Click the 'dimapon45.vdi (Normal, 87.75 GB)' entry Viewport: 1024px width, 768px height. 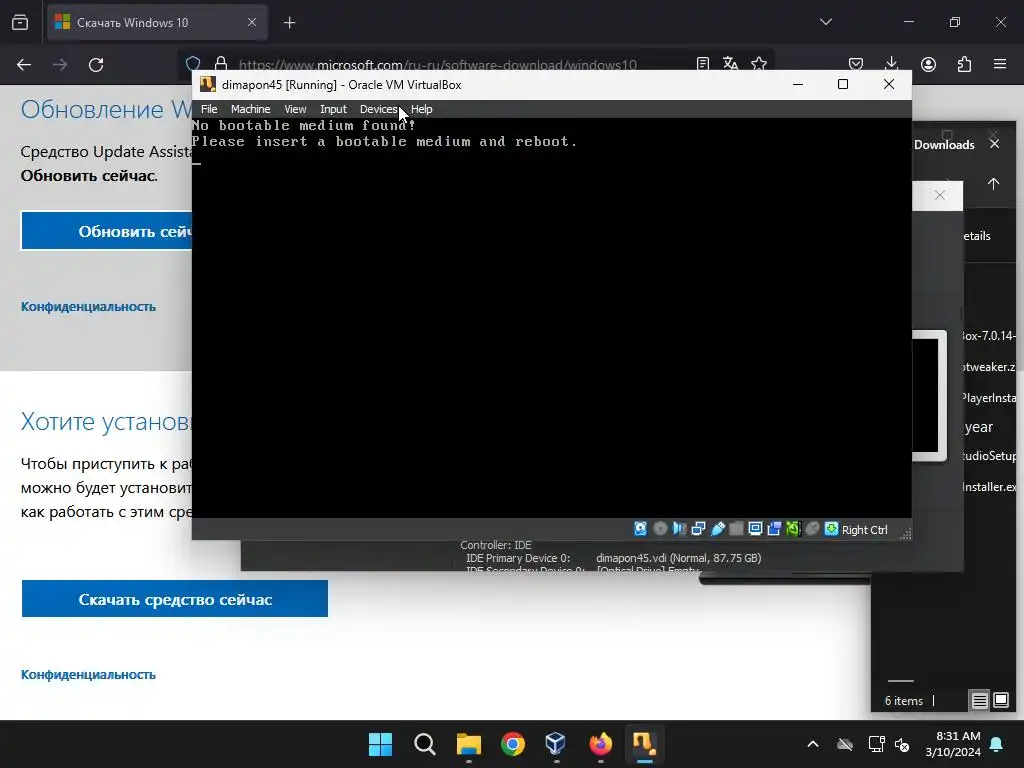(679, 558)
